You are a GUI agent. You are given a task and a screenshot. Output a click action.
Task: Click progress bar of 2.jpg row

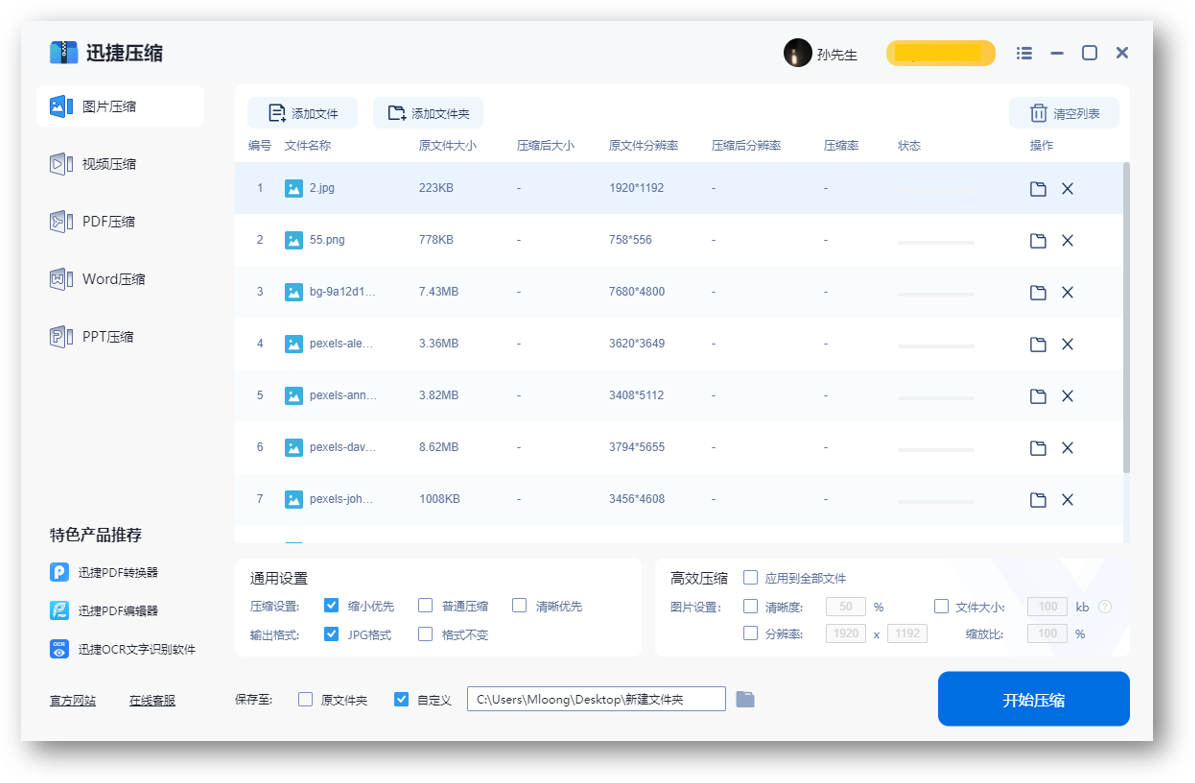(x=936, y=190)
